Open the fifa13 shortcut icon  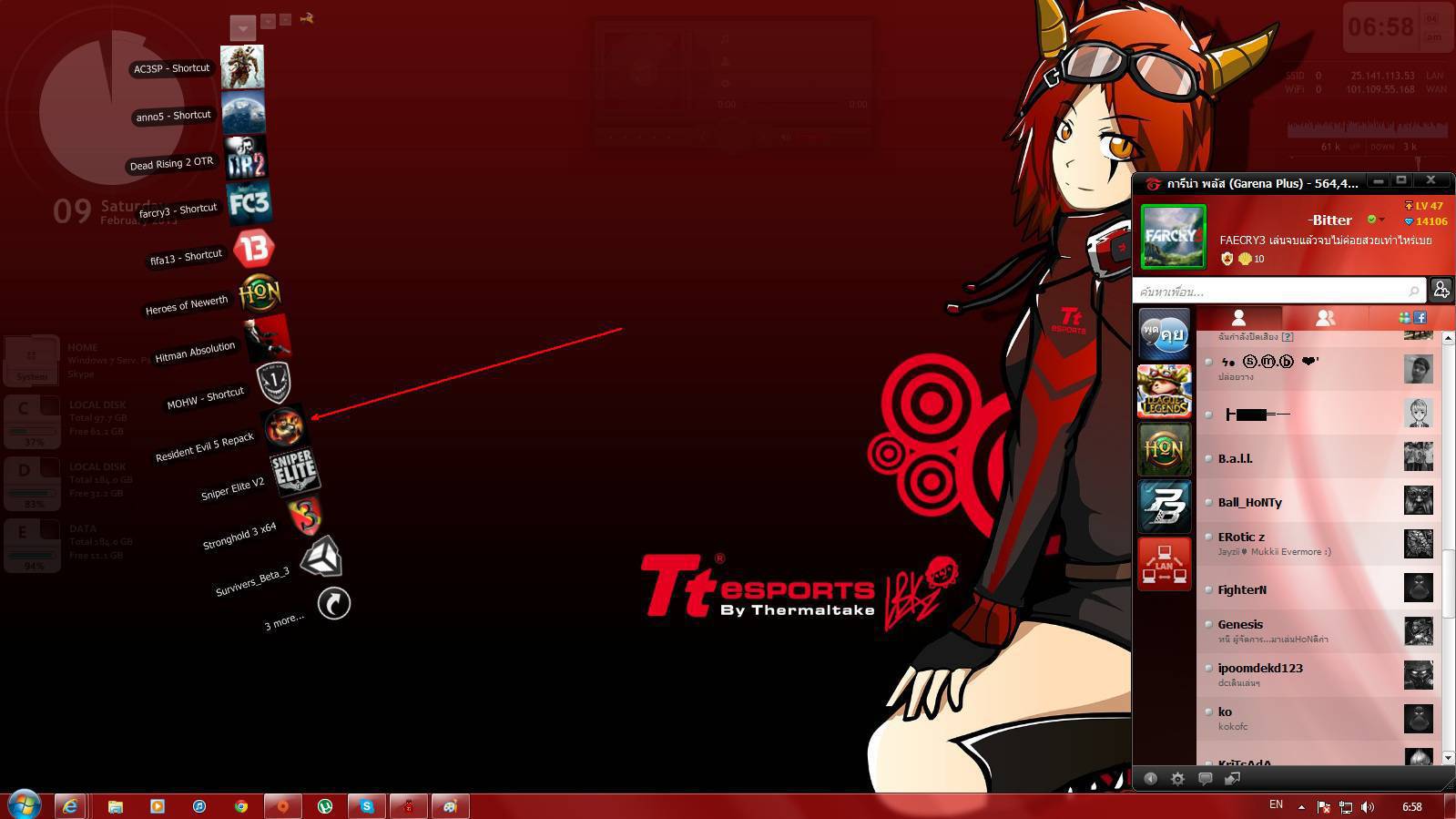coord(254,249)
